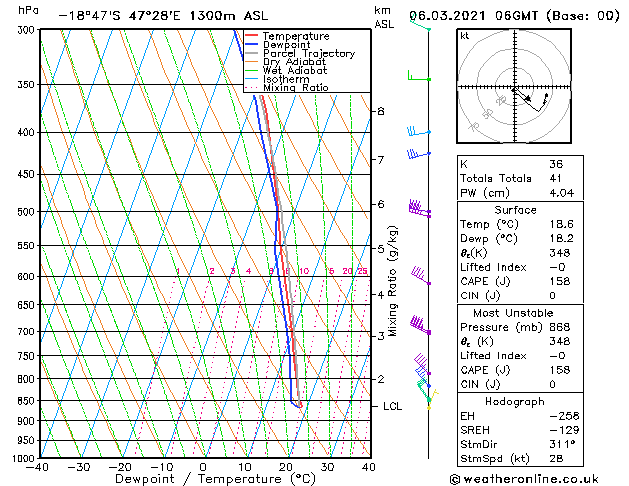Screen dimensions: 629x486
Task: Click the '0' temperature axis tick label
Action: pos(203,467)
